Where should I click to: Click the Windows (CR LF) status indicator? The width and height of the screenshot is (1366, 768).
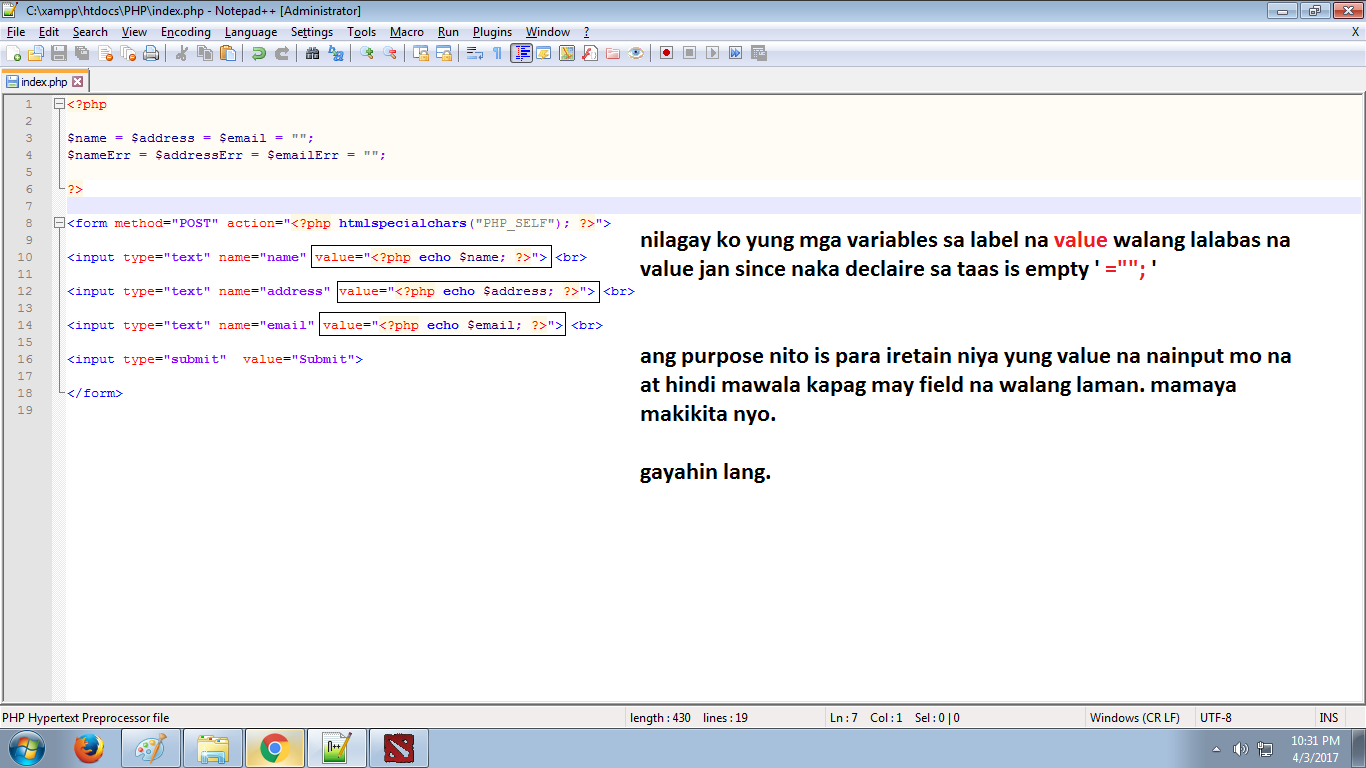1135,717
